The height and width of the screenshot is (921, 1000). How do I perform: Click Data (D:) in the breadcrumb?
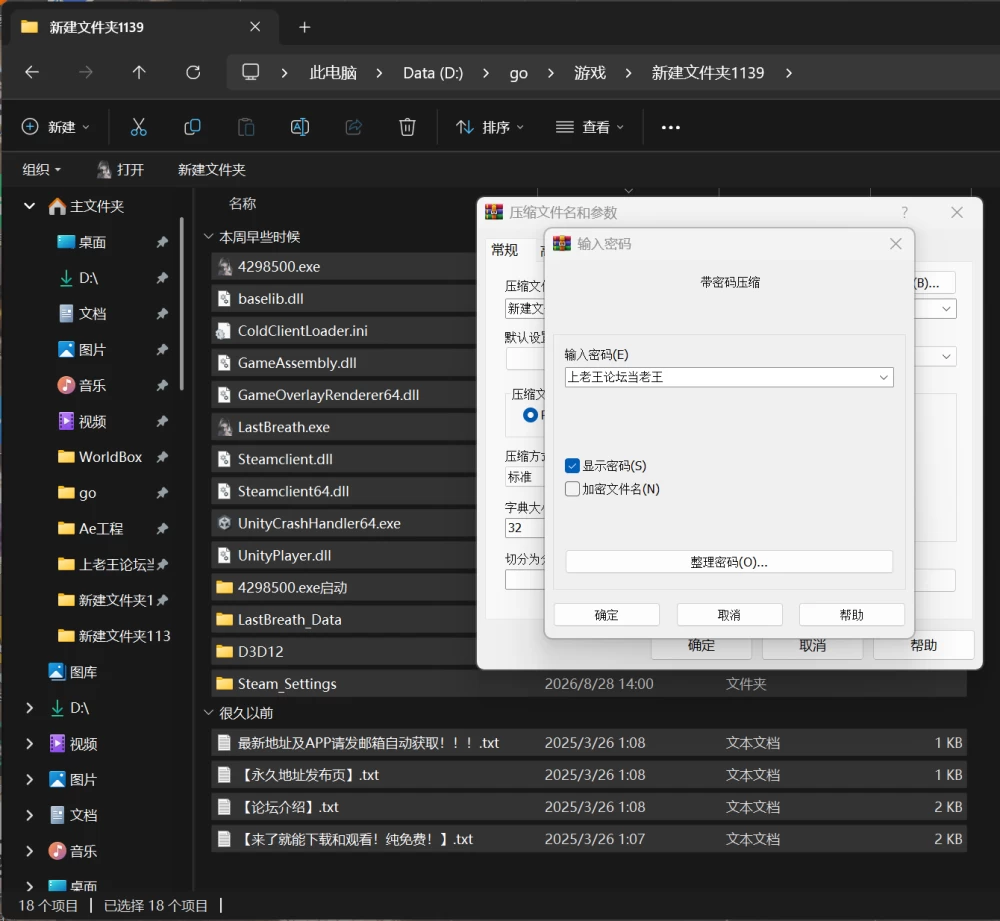pos(433,72)
